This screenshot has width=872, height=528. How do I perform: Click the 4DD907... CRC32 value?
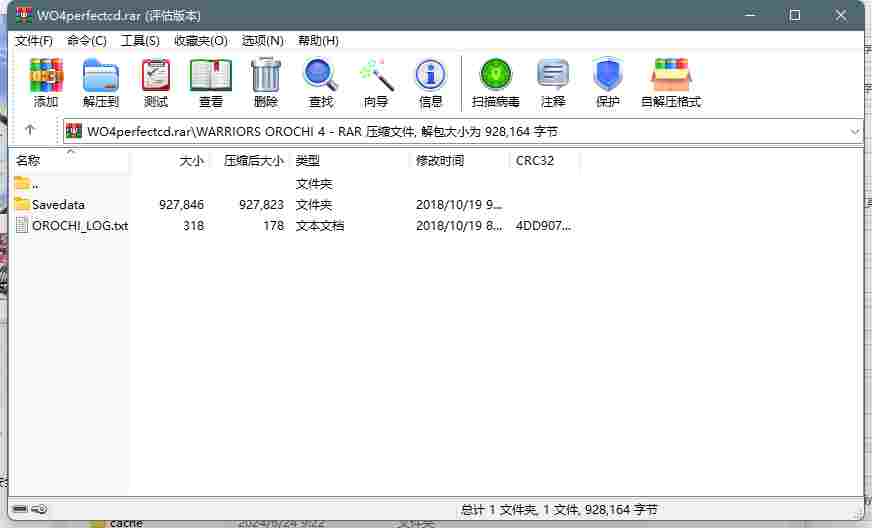(x=543, y=225)
